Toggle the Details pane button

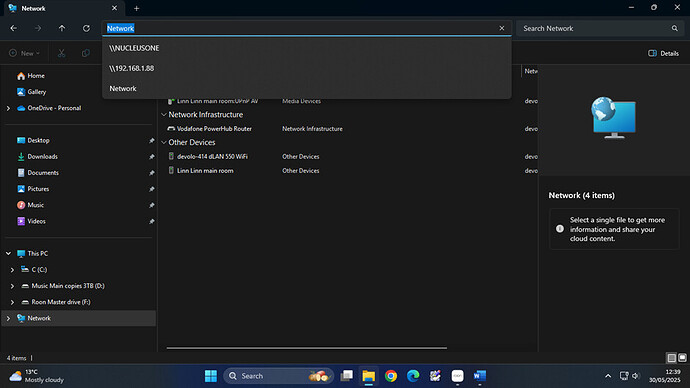pos(663,53)
